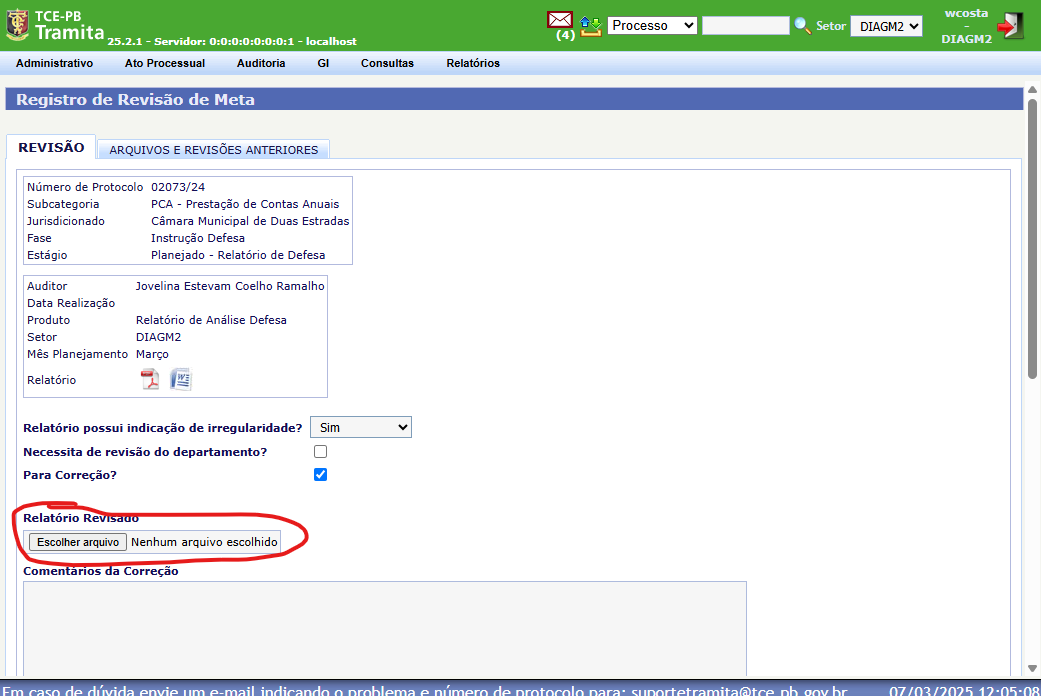
Task: Click the mail count '(4)' label
Action: (x=565, y=35)
